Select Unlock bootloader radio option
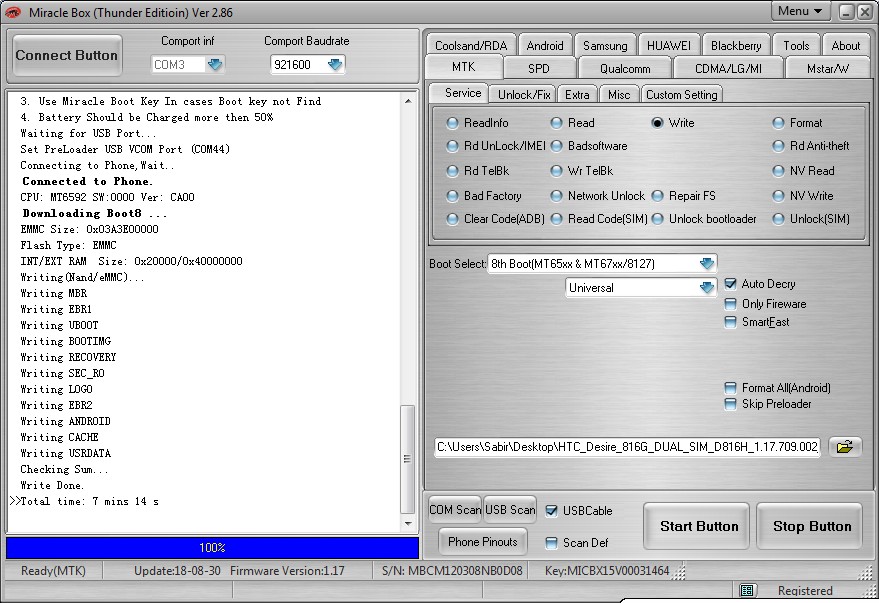 click(x=657, y=219)
